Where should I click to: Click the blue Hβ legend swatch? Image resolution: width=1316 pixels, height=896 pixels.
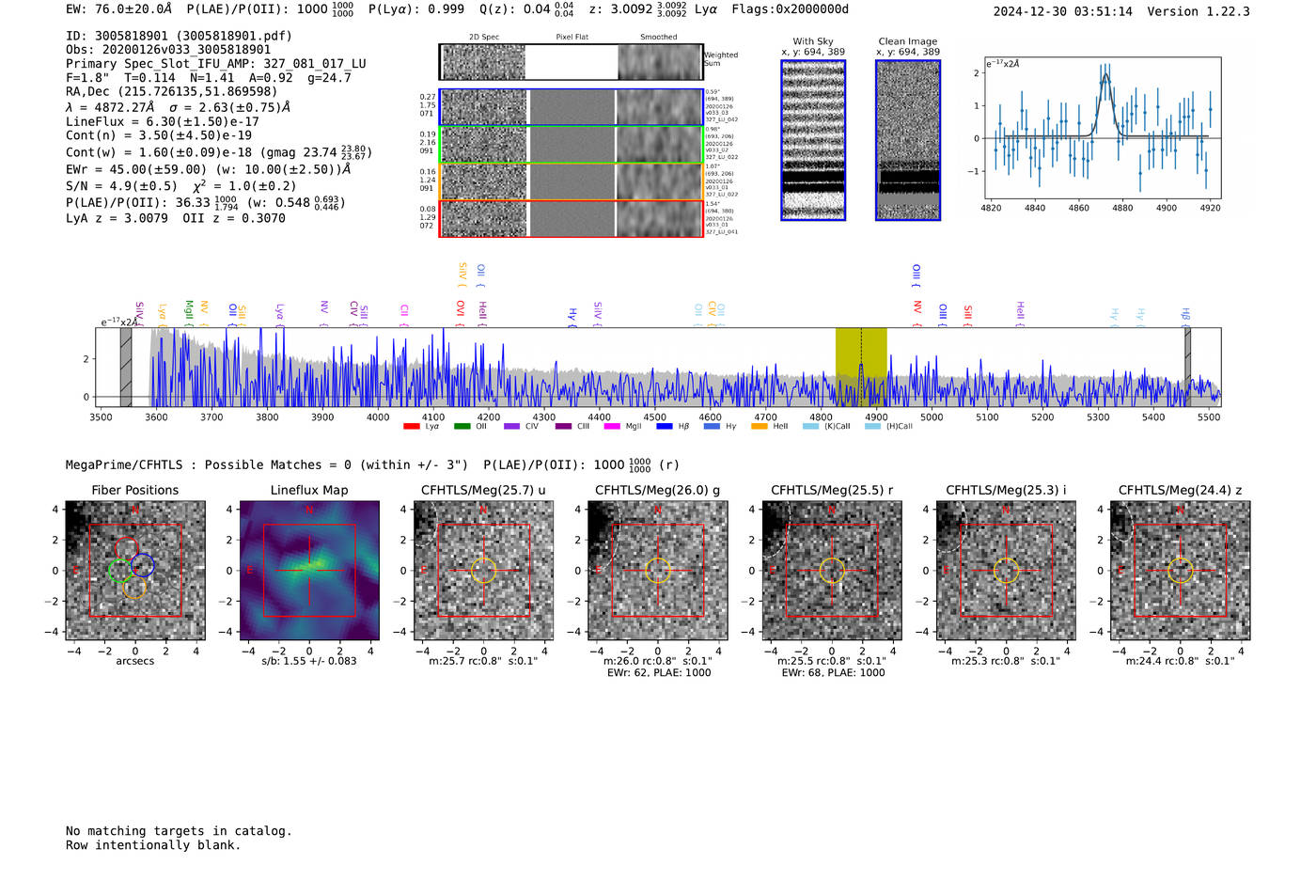[x=665, y=427]
